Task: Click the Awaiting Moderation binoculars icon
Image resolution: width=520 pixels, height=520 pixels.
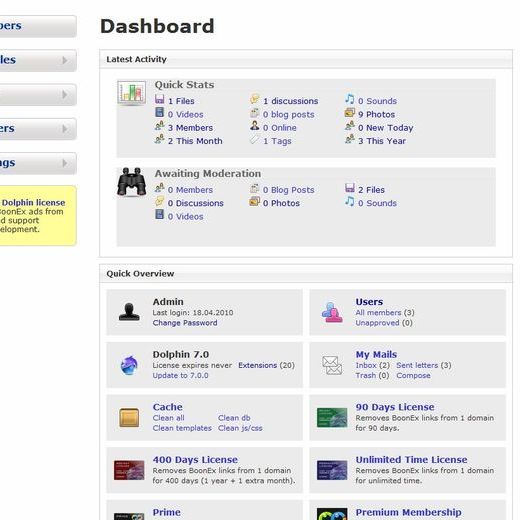Action: pos(132,181)
